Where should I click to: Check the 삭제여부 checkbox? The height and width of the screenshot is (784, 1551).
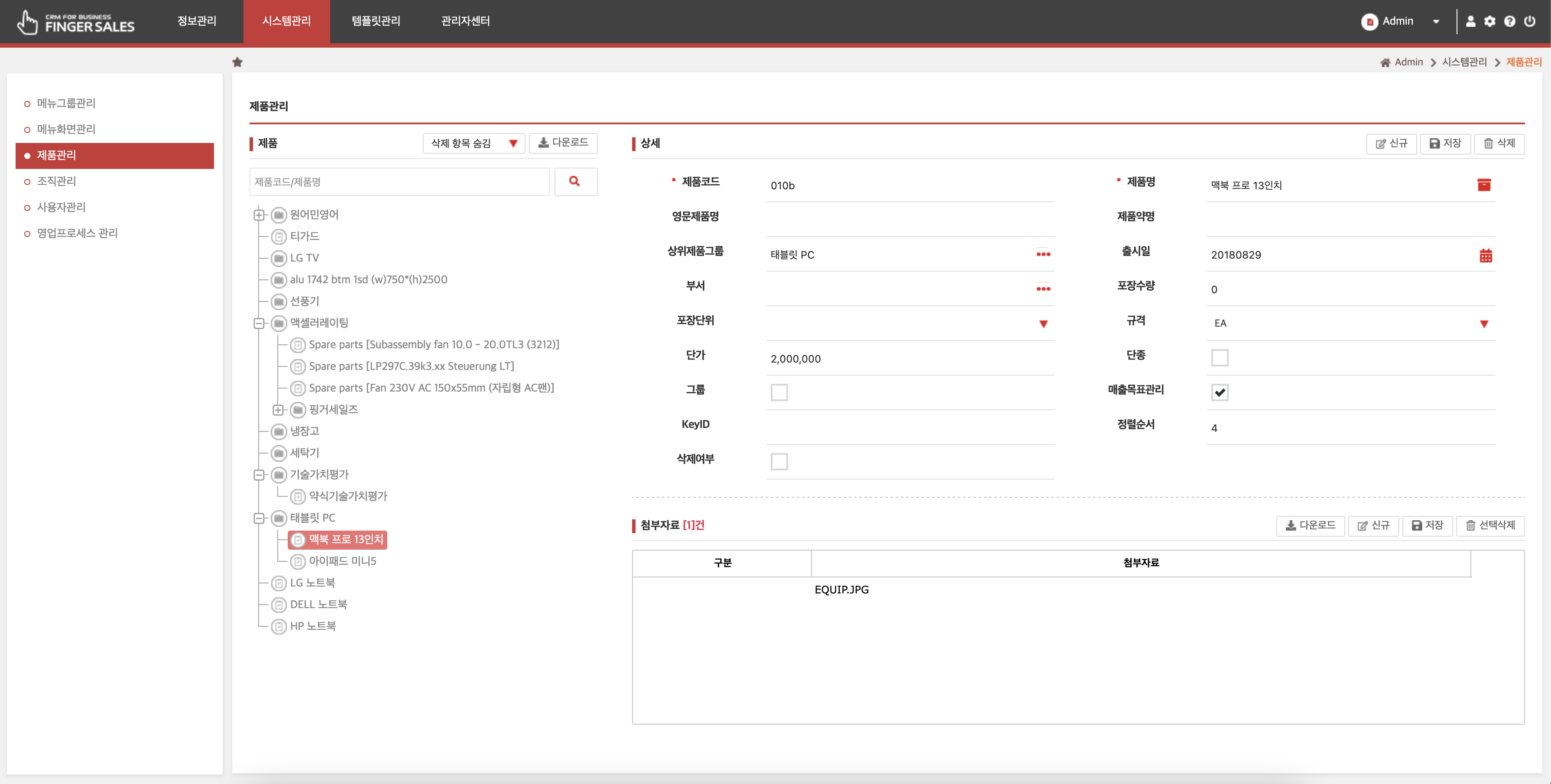(x=779, y=462)
